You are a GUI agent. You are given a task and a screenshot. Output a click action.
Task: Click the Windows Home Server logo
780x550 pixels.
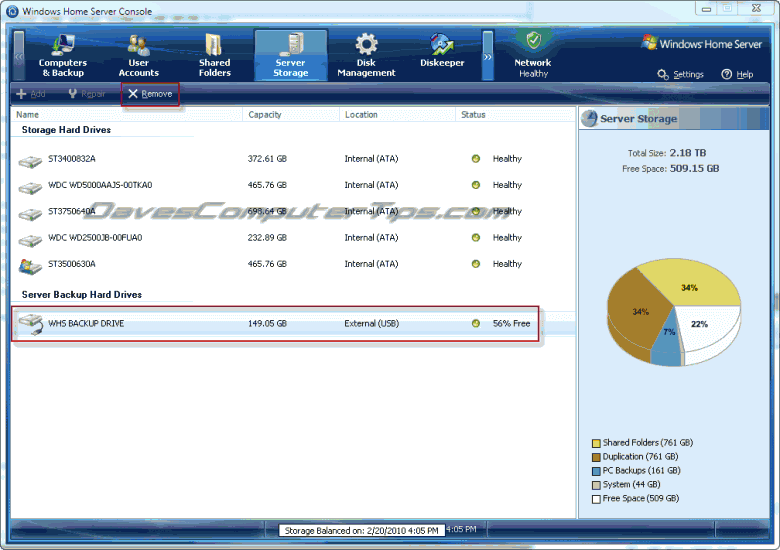point(701,43)
